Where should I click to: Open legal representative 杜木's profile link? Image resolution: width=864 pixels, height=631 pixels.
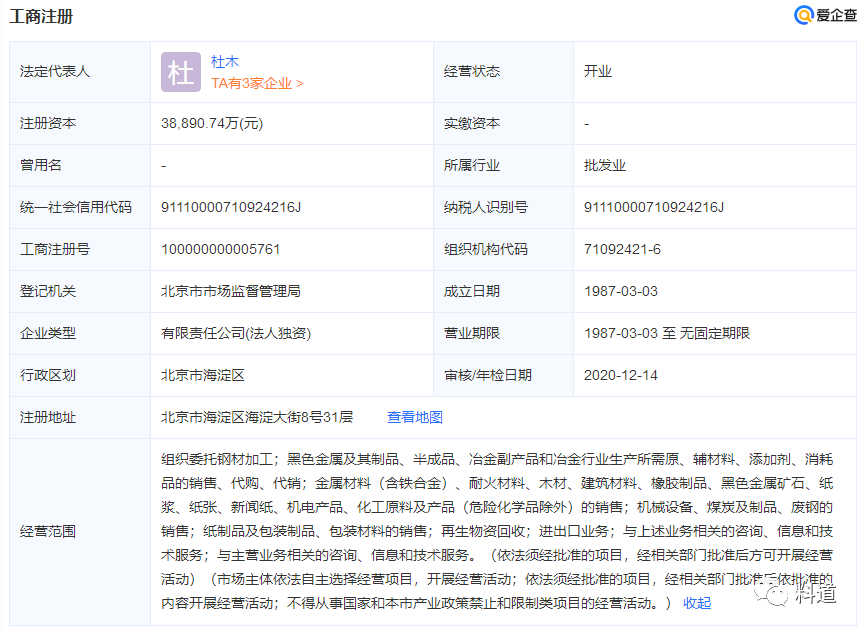[225, 62]
